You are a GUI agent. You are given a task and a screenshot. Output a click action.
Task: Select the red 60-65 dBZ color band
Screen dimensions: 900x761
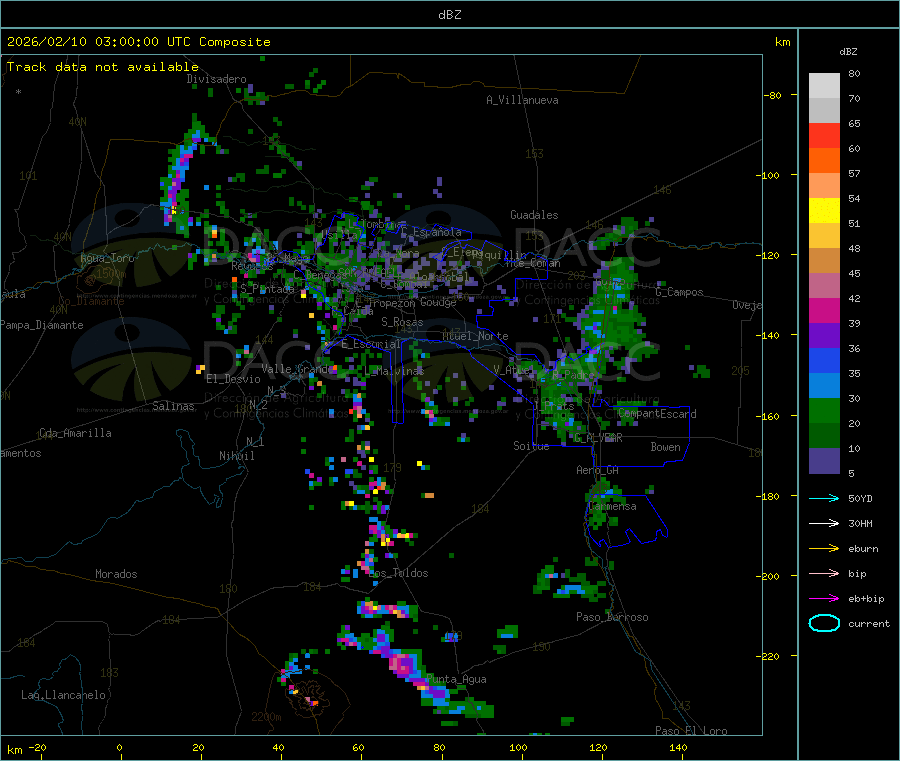coord(824,135)
